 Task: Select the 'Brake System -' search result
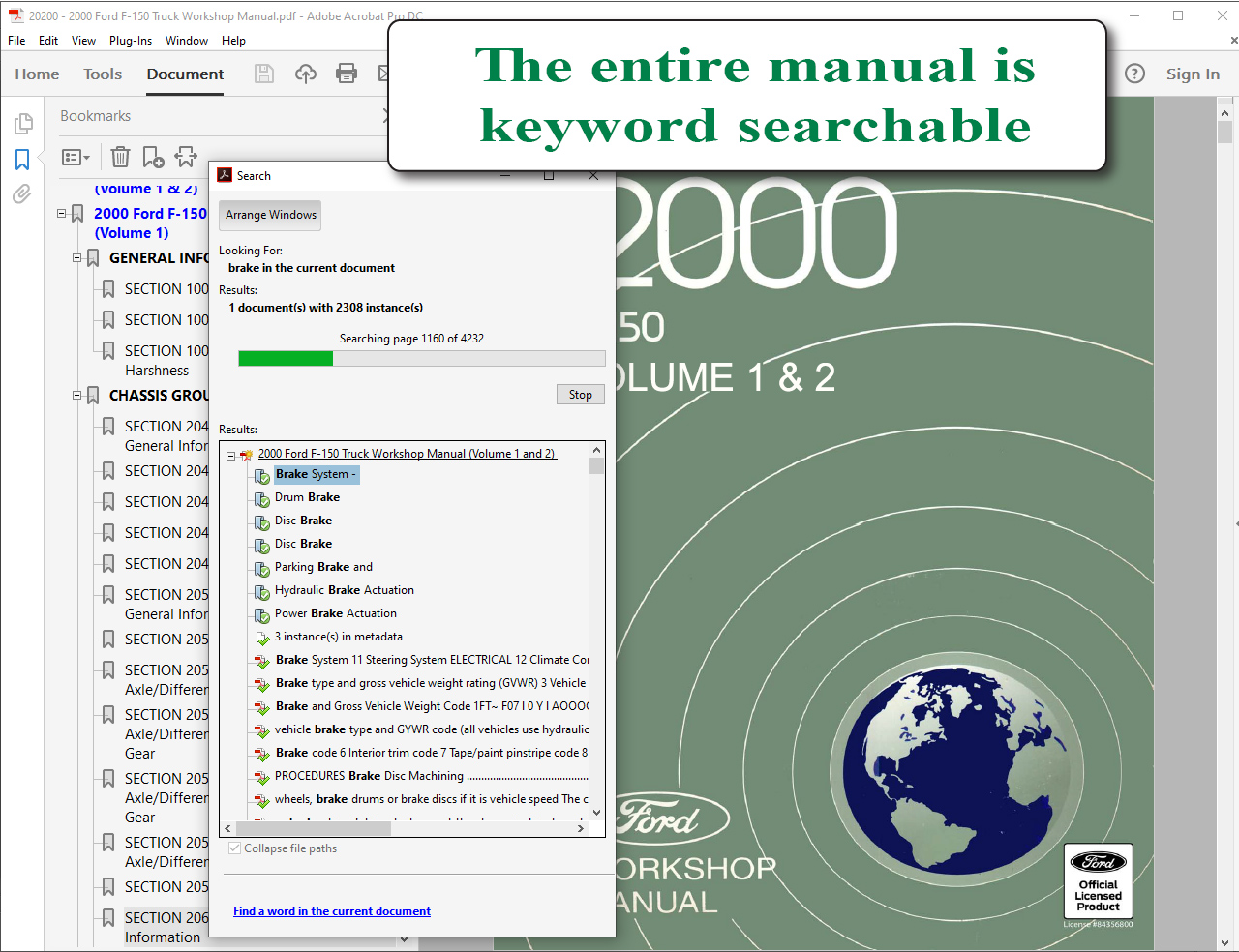tap(316, 474)
